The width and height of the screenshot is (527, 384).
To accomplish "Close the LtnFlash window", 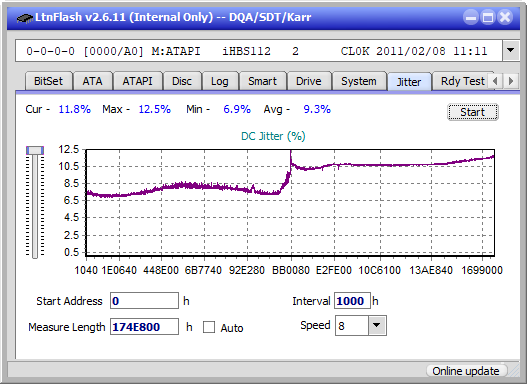I will pos(504,17).
